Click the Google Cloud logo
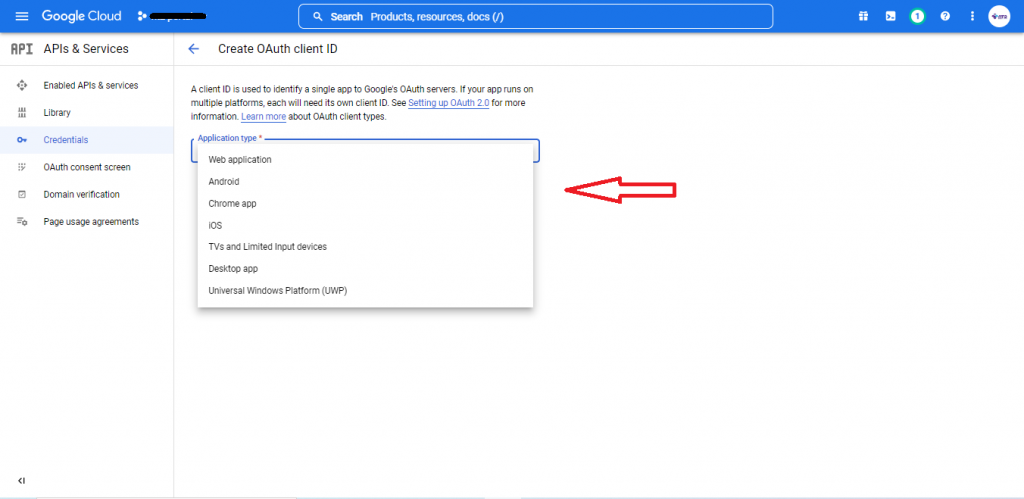This screenshot has width=1024, height=499. (82, 16)
